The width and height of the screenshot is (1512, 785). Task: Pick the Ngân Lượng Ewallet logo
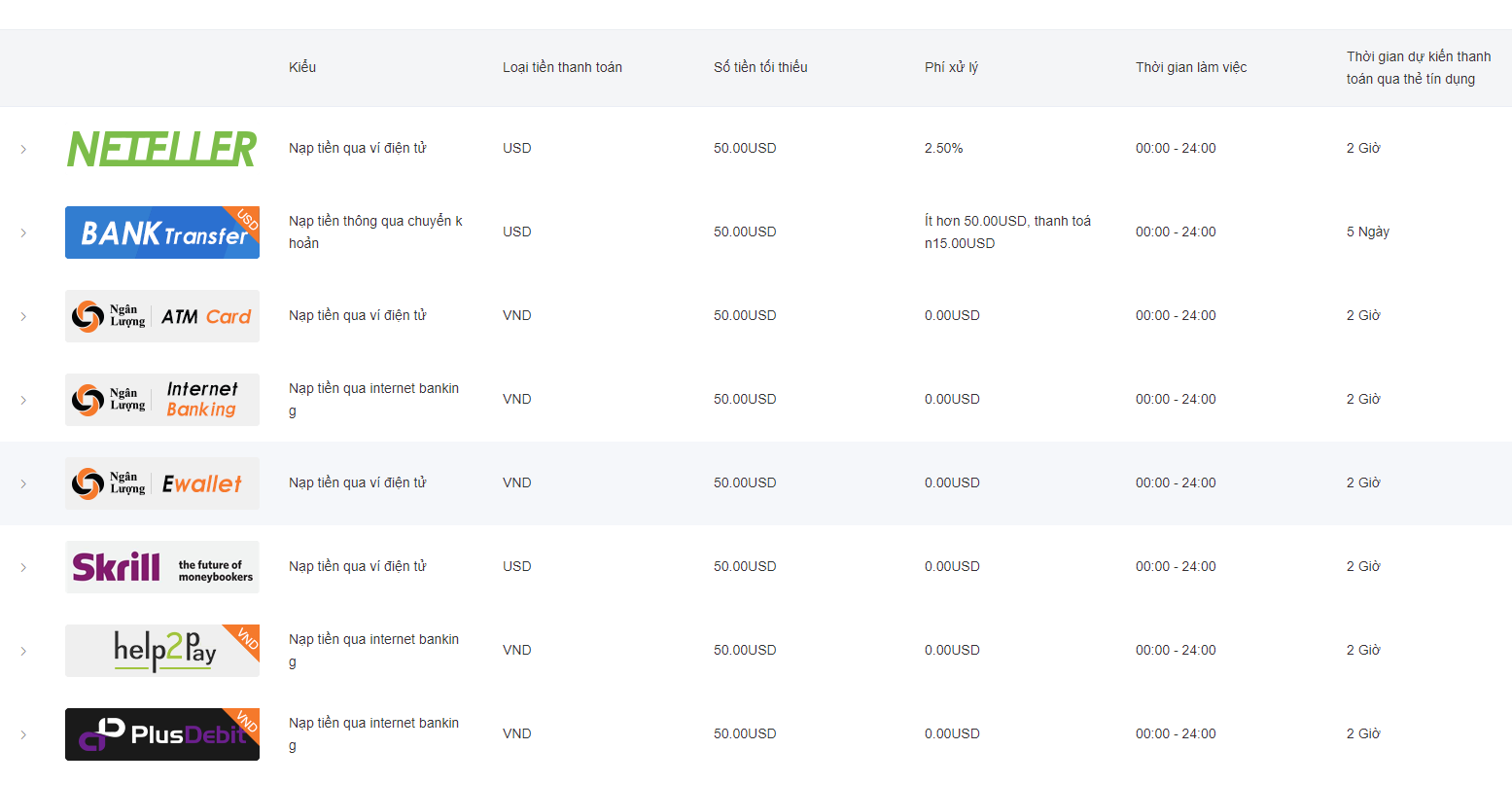click(x=162, y=483)
